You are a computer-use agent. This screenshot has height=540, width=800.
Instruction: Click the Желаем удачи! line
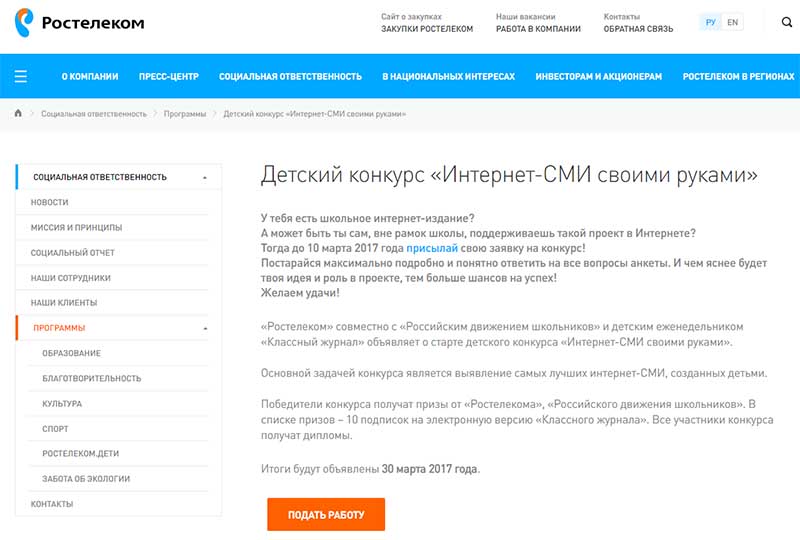[300, 292]
